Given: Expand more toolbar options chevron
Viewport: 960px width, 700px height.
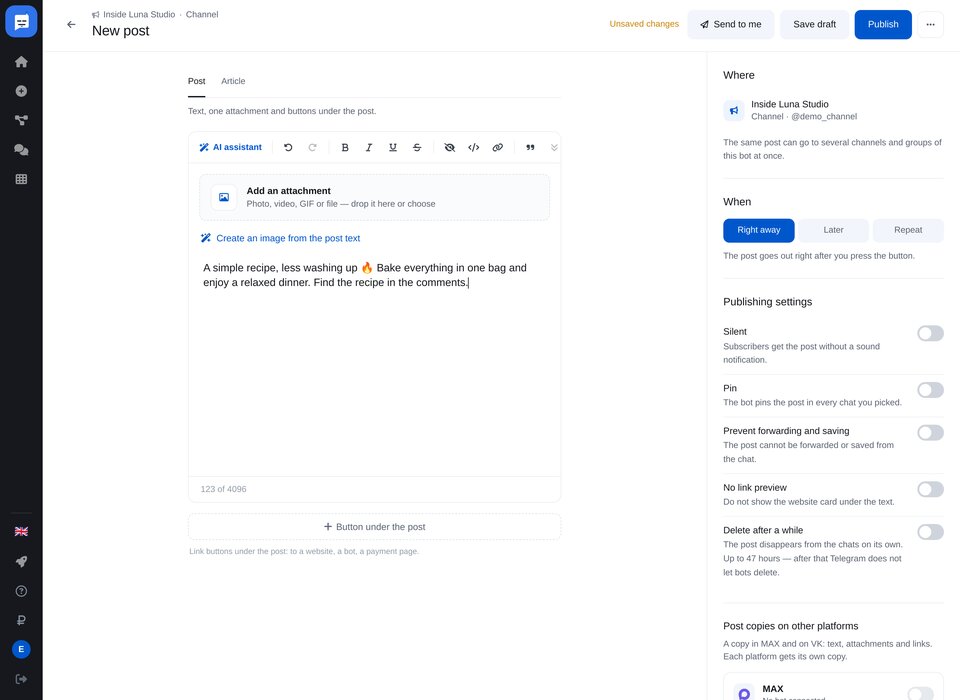Looking at the screenshot, I should [x=554, y=148].
